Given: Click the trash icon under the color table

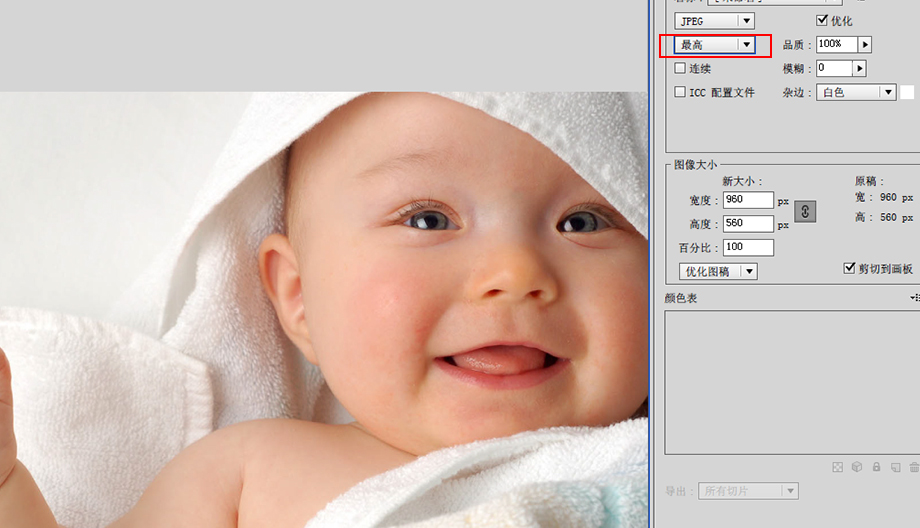Looking at the screenshot, I should tap(914, 467).
